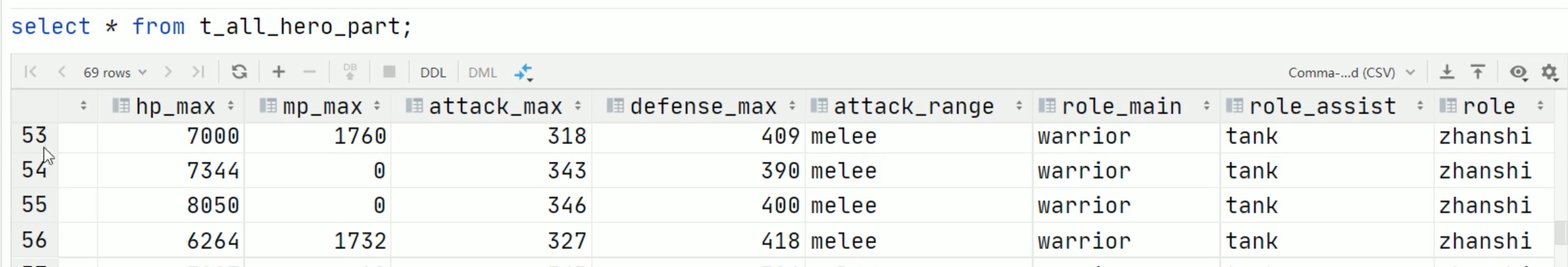The image size is (1568, 267).
Task: Click the DDL button
Action: click(433, 73)
